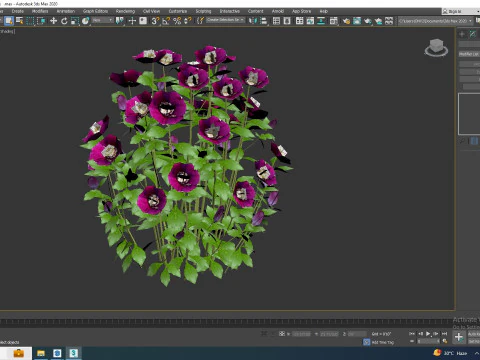Screen dimensions: 480x360
Task: Open the Rendering menu
Action: click(125, 11)
